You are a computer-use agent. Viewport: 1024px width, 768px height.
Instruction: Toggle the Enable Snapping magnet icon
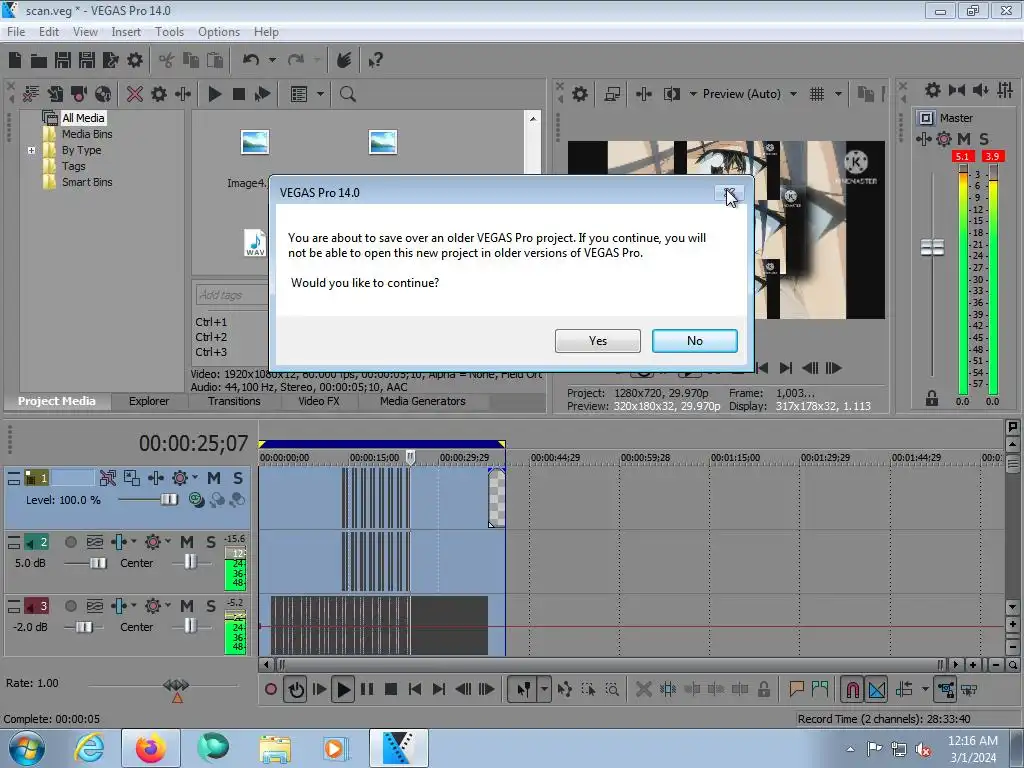(852, 690)
